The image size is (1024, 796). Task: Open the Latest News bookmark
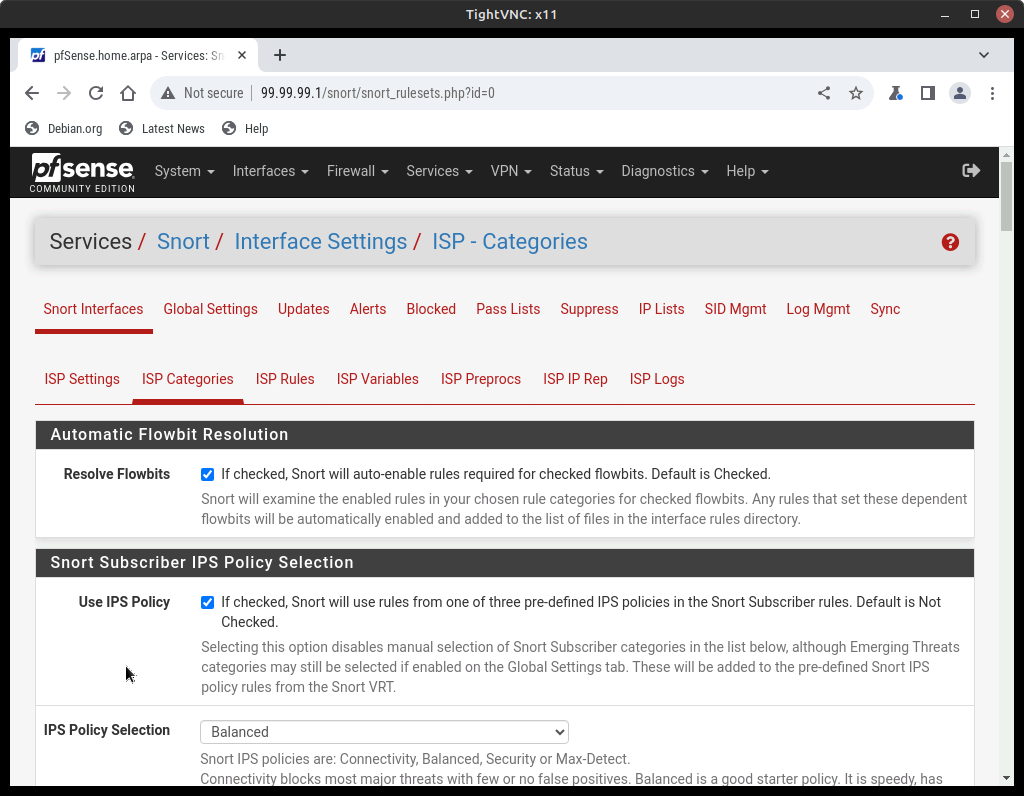162,129
